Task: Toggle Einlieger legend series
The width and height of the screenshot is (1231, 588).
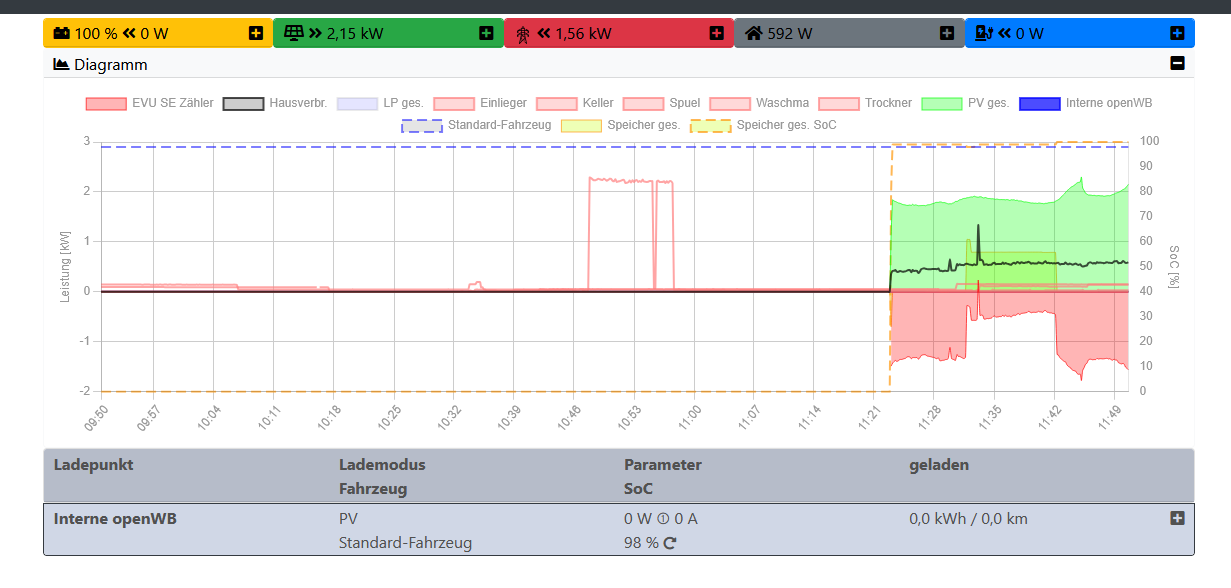Action: 480,103
